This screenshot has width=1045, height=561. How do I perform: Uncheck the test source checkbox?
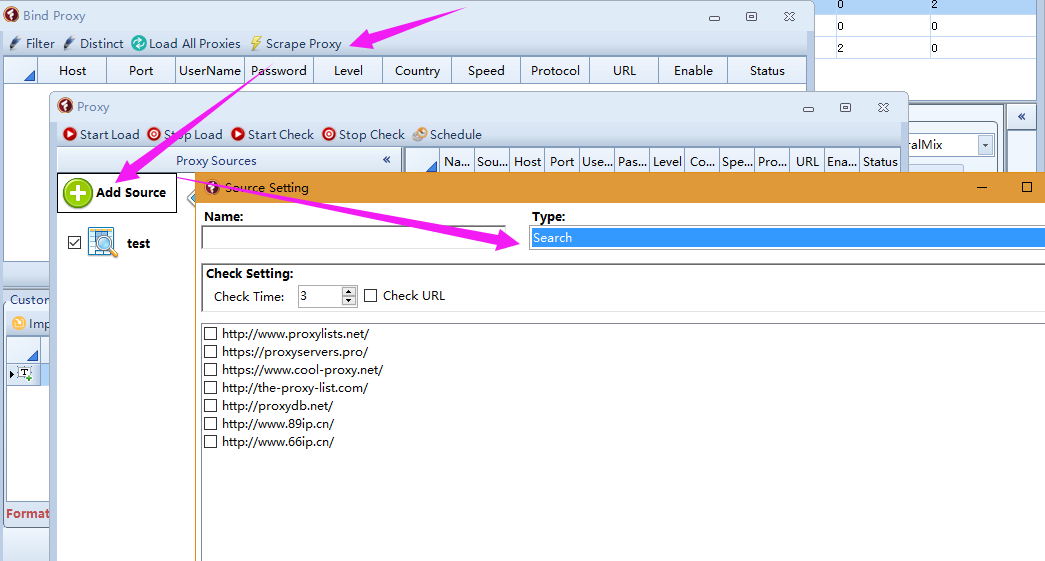click(x=74, y=243)
